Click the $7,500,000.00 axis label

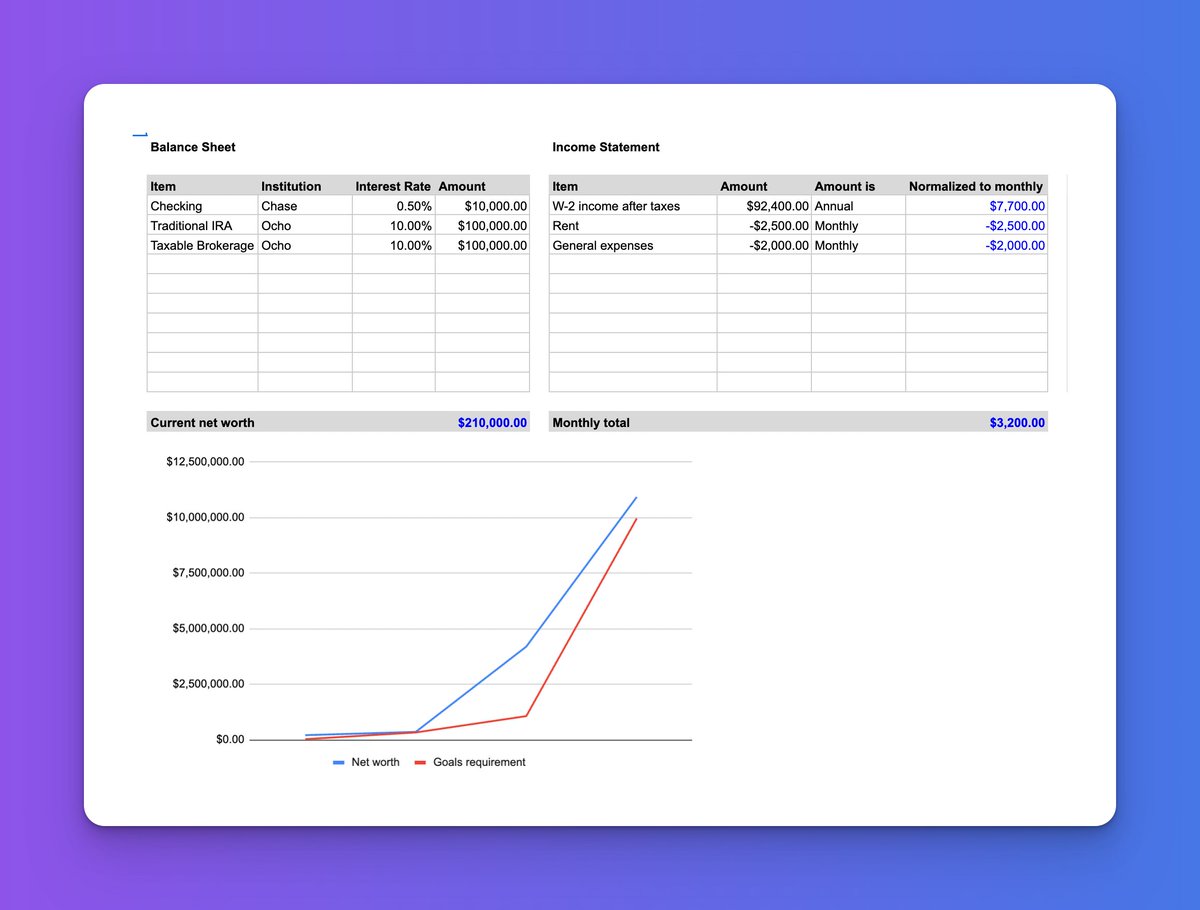[209, 573]
